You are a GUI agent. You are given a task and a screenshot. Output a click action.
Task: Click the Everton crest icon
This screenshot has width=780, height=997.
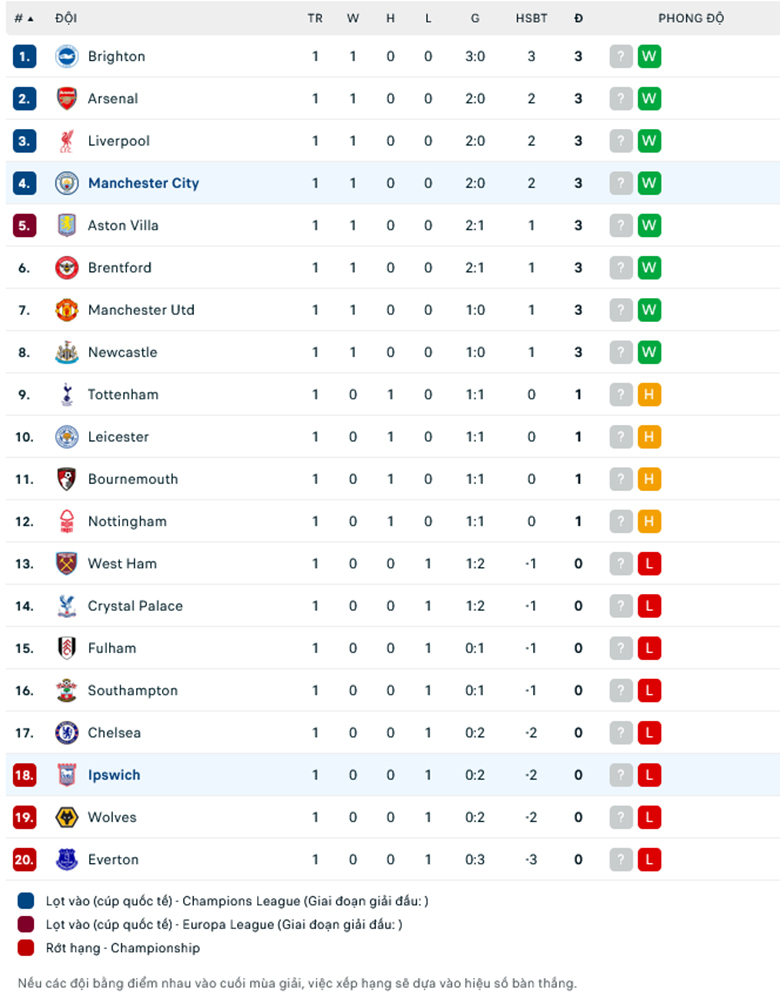(x=66, y=859)
